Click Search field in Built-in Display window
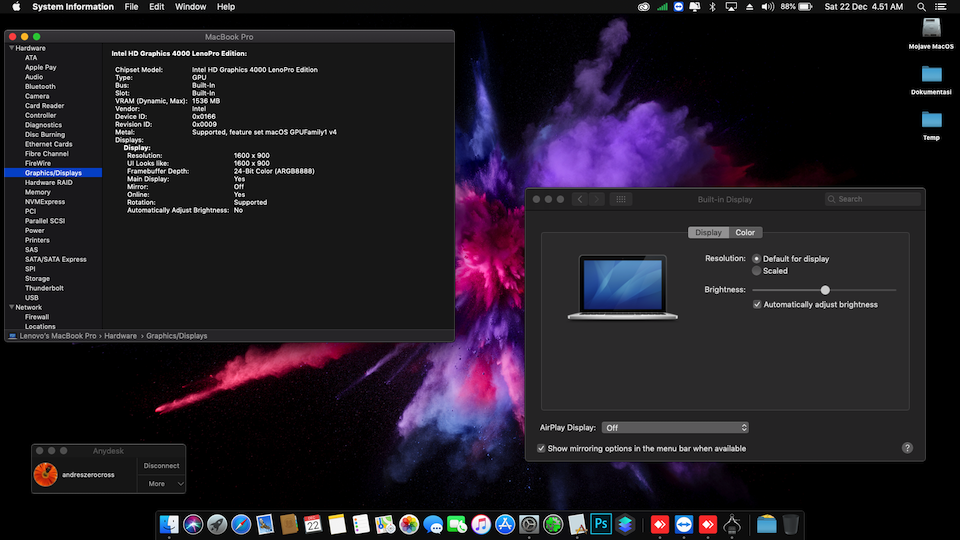Image resolution: width=960 pixels, height=540 pixels. tap(872, 199)
